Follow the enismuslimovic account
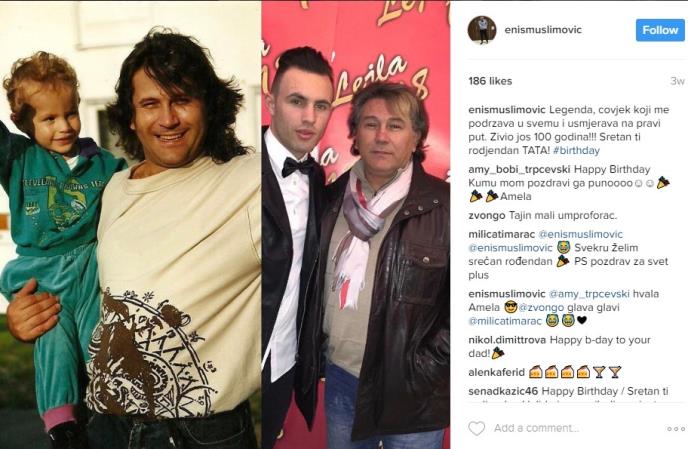Viewport: 688px width, 449px height. (x=660, y=30)
